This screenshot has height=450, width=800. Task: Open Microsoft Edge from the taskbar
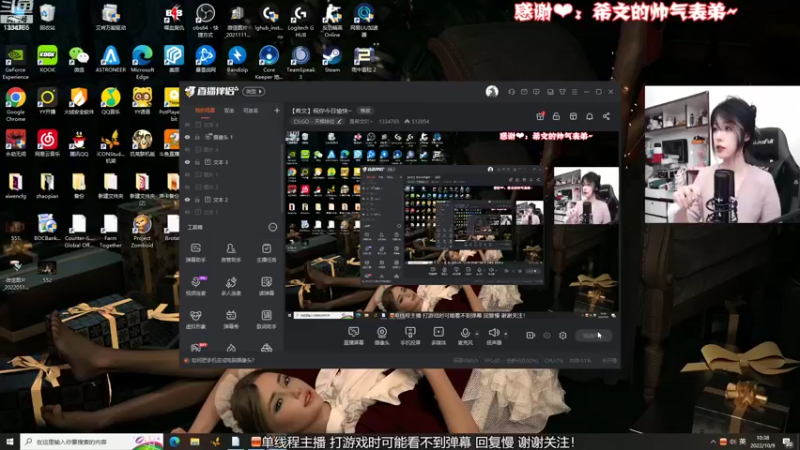pyautogui.click(x=174, y=442)
